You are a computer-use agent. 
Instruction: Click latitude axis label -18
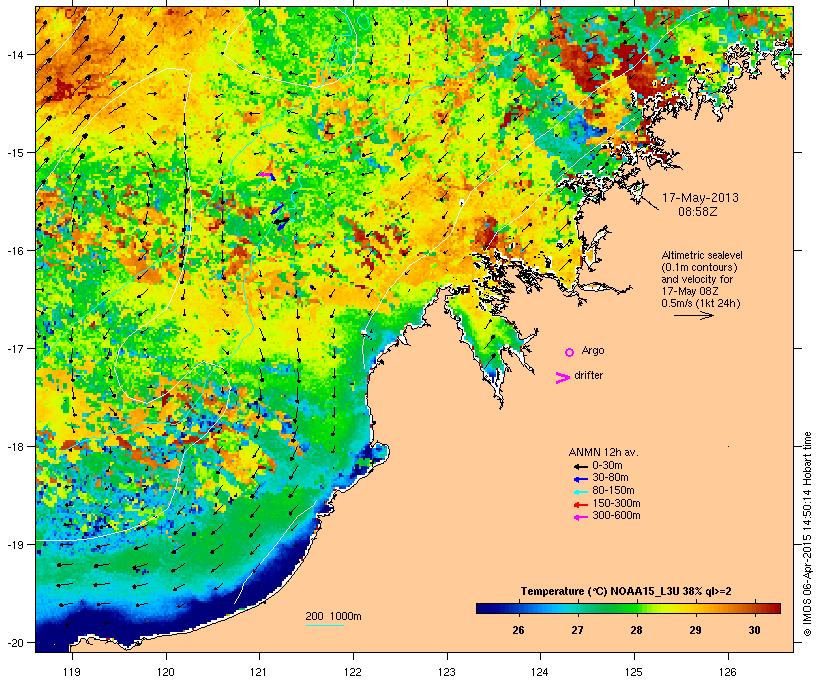coord(14,447)
